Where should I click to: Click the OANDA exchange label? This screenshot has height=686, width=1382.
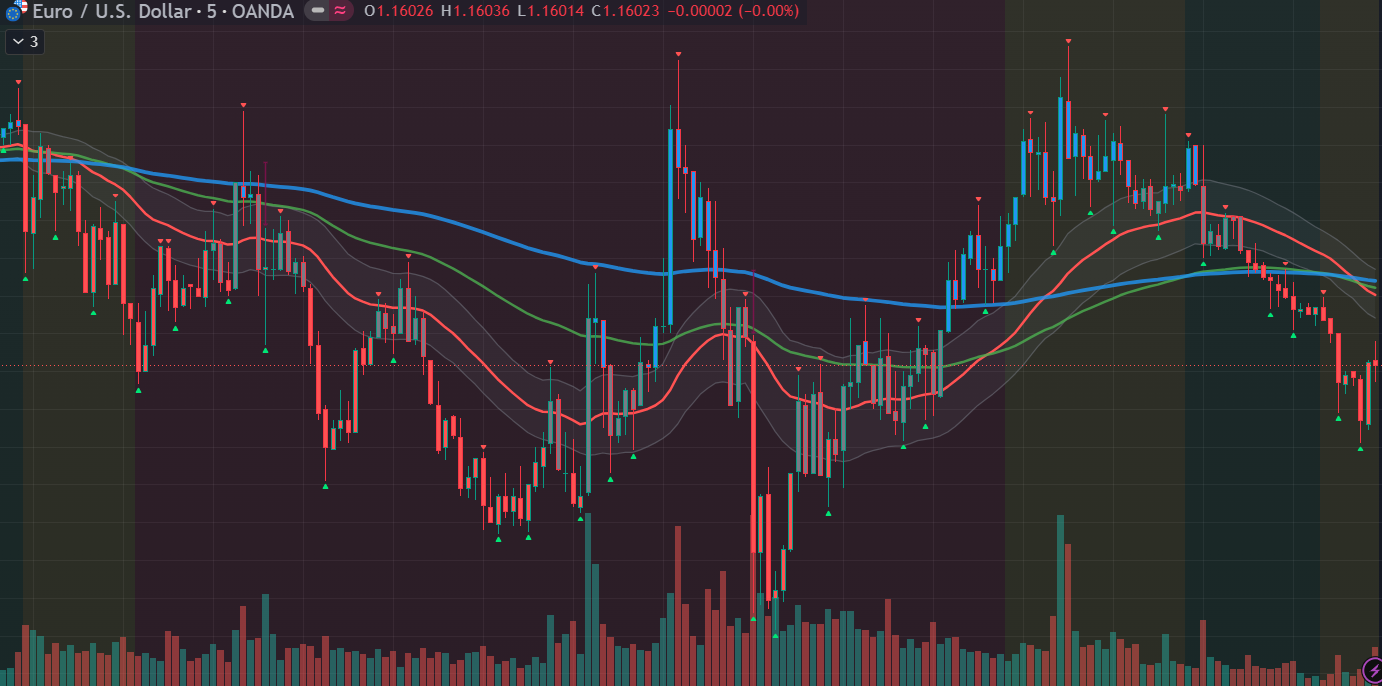click(262, 12)
